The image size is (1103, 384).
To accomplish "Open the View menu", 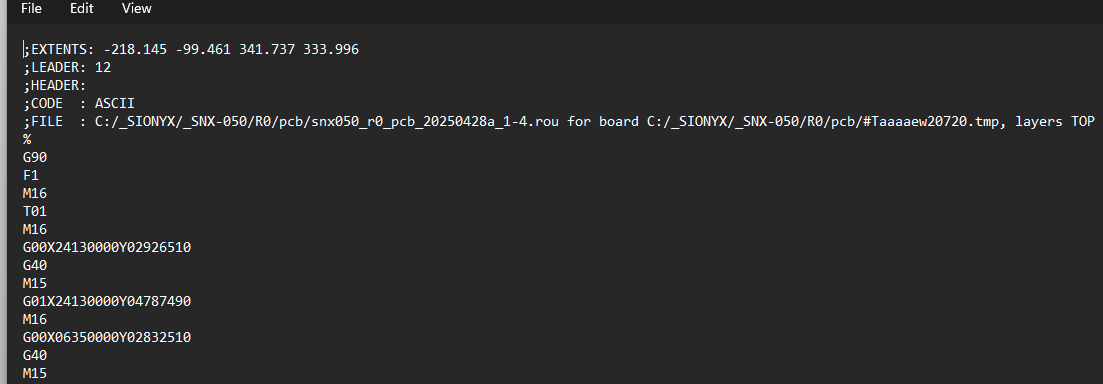I will [136, 8].
